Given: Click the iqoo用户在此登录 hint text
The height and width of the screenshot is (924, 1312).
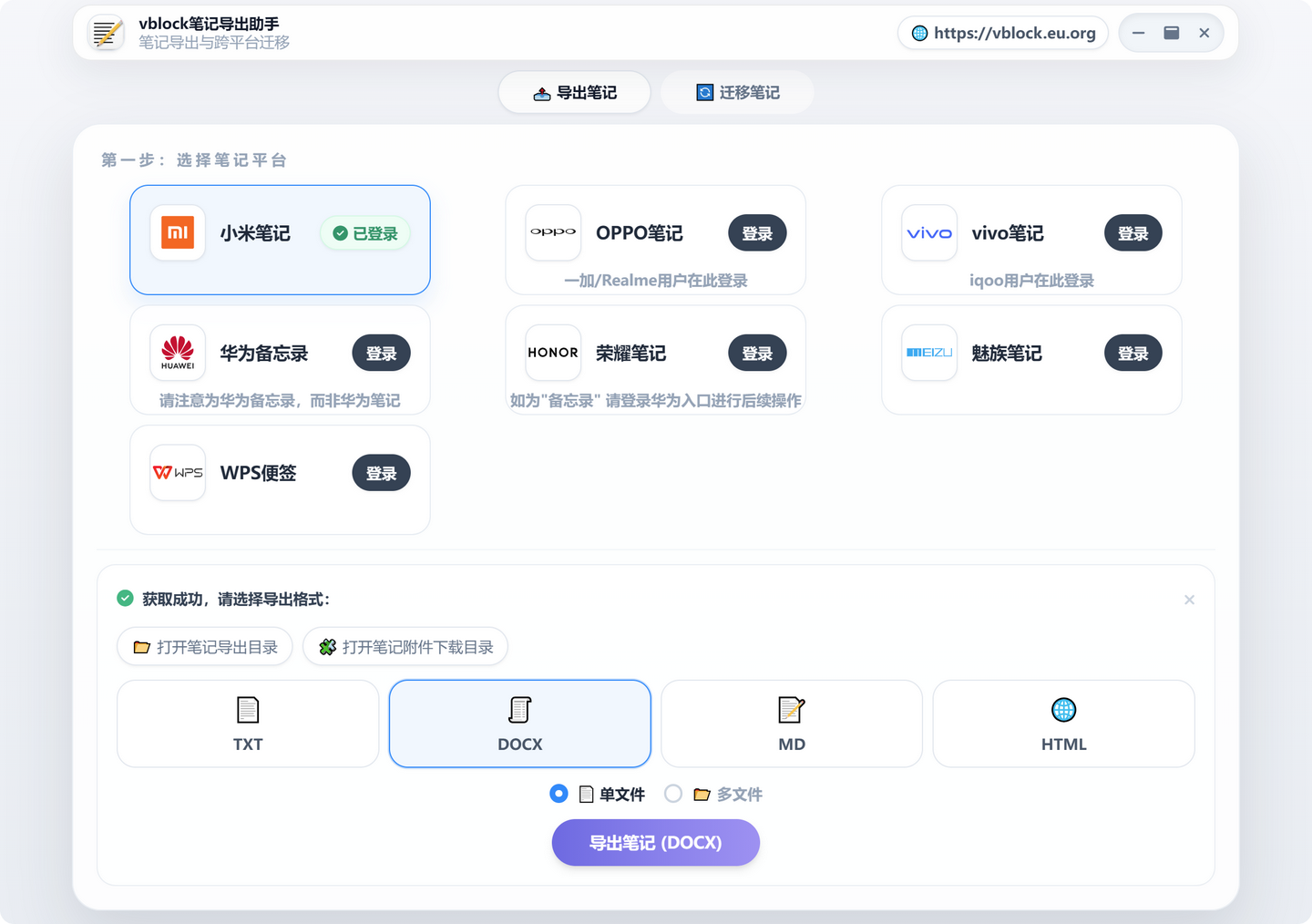Looking at the screenshot, I should pos(1031,281).
